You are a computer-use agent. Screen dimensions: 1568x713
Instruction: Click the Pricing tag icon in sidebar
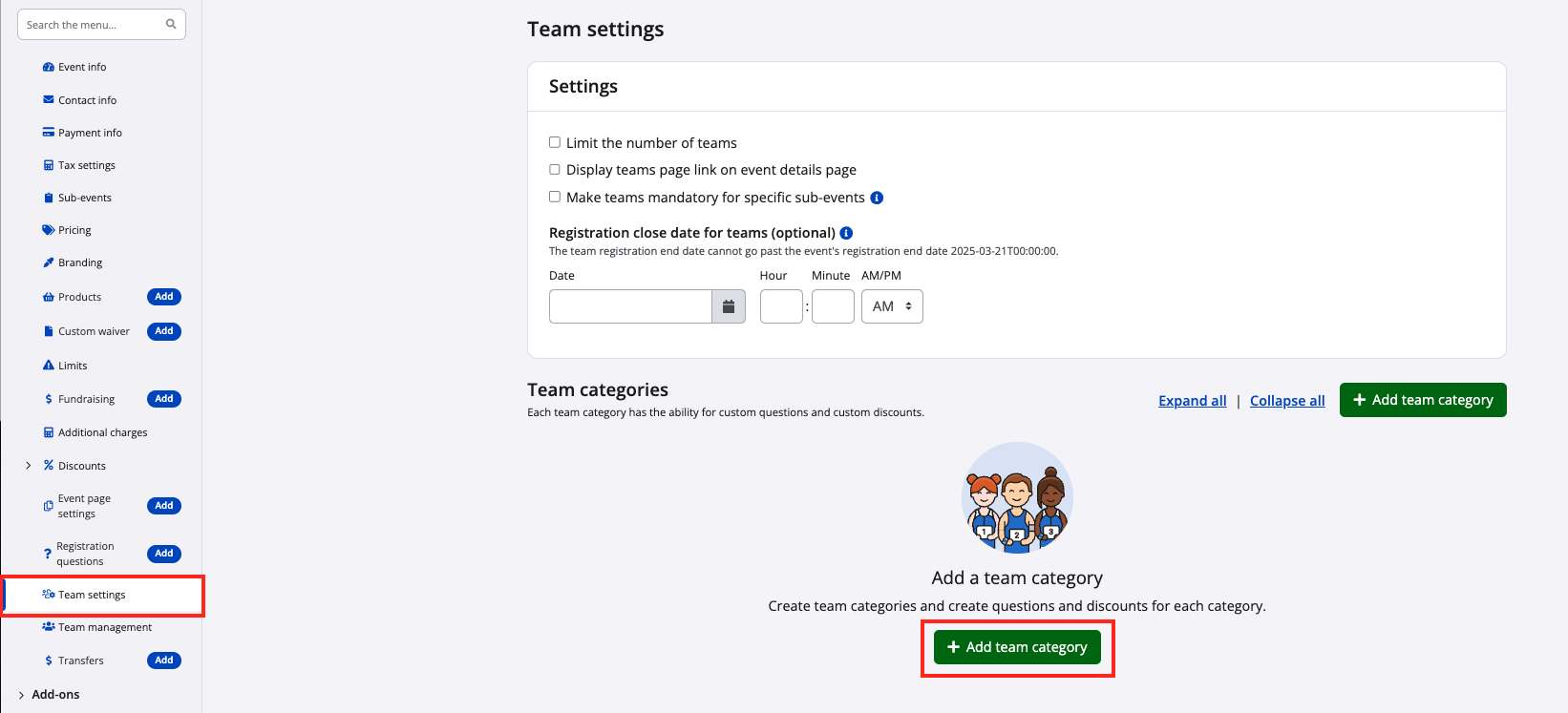(x=49, y=230)
